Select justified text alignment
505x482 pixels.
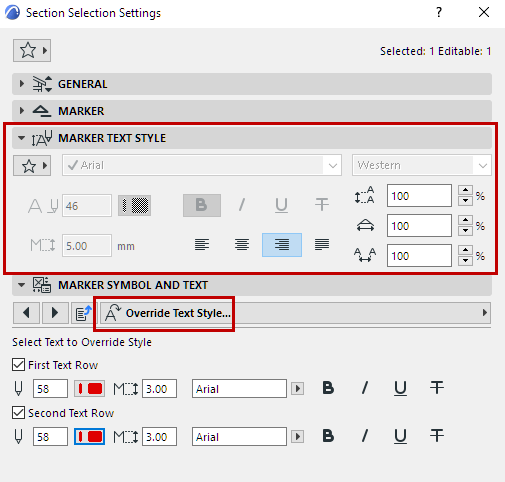322,245
